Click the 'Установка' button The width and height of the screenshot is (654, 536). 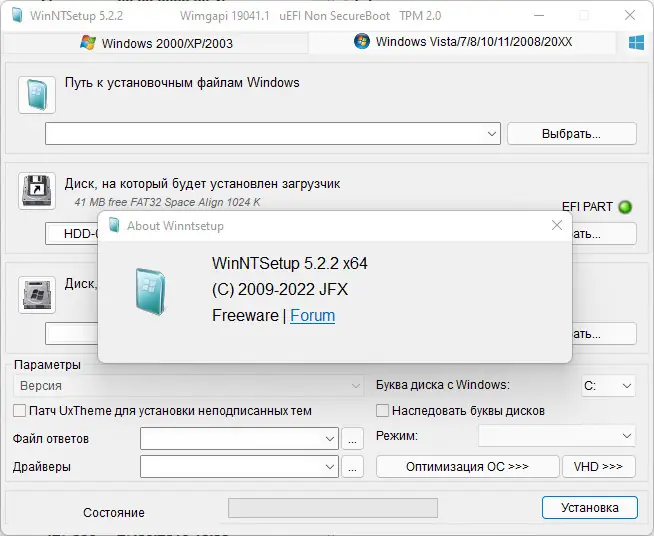[589, 507]
